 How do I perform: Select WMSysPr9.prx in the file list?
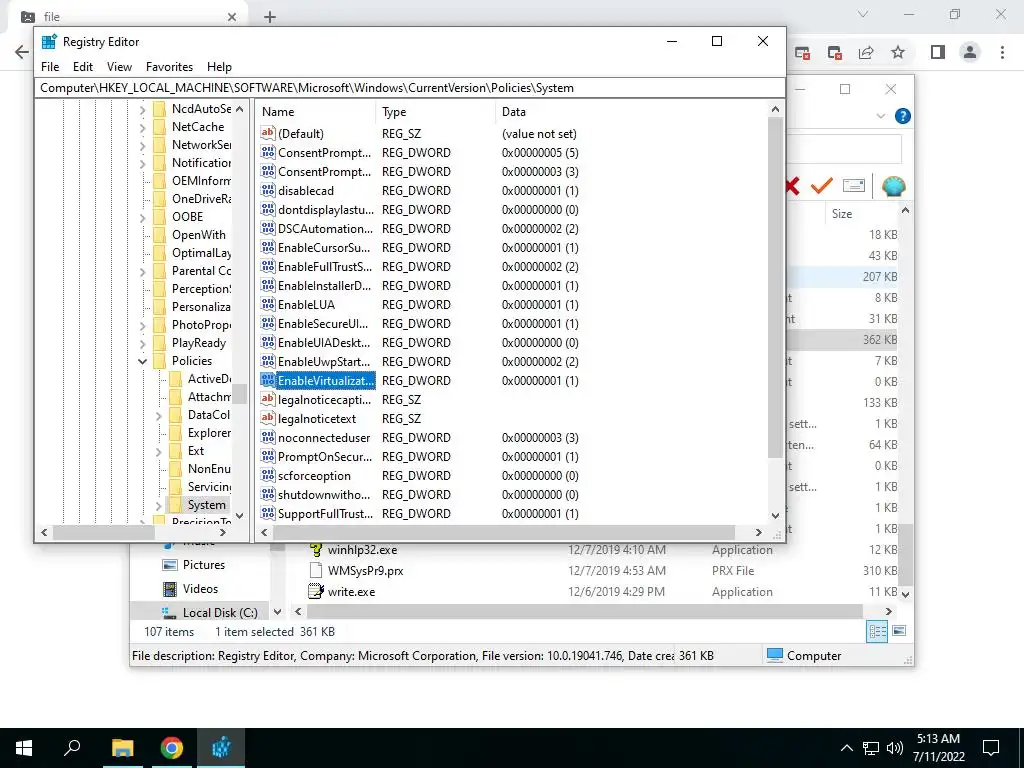point(365,571)
